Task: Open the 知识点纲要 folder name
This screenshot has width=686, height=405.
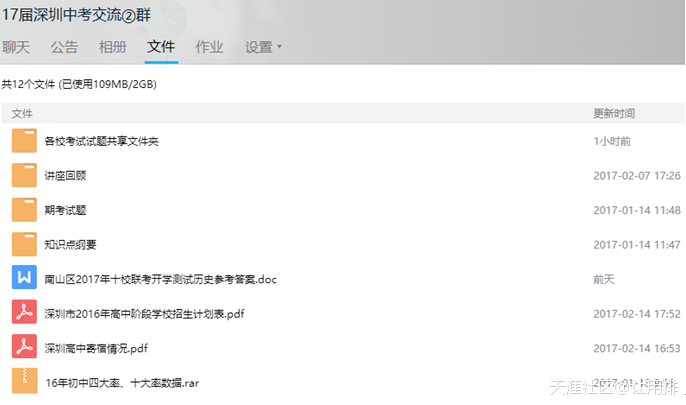Action: (70, 245)
